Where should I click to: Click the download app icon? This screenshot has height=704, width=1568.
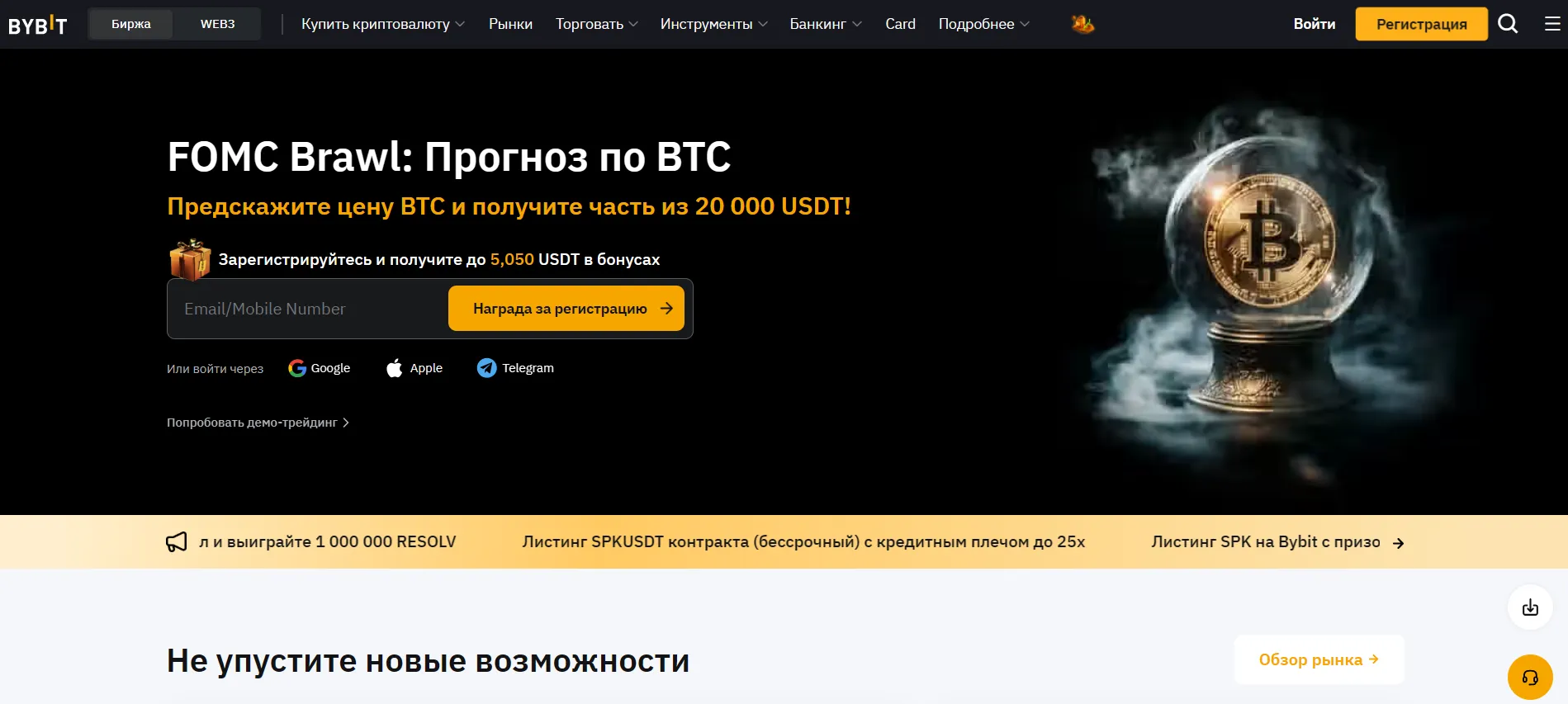pos(1530,607)
